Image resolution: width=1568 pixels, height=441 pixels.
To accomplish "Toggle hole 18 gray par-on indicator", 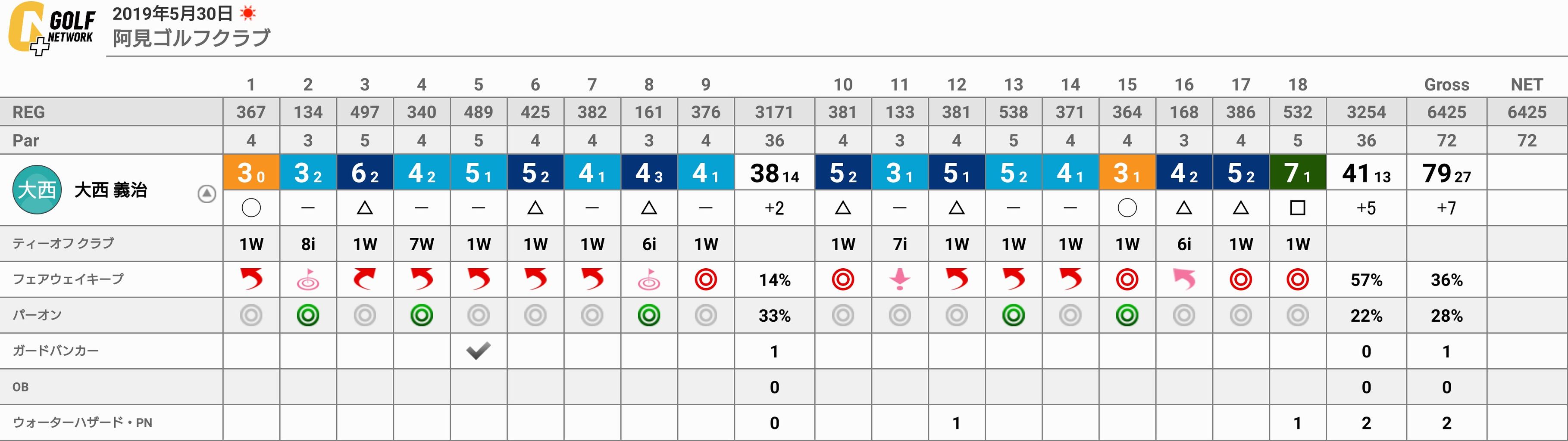I will [1298, 315].
